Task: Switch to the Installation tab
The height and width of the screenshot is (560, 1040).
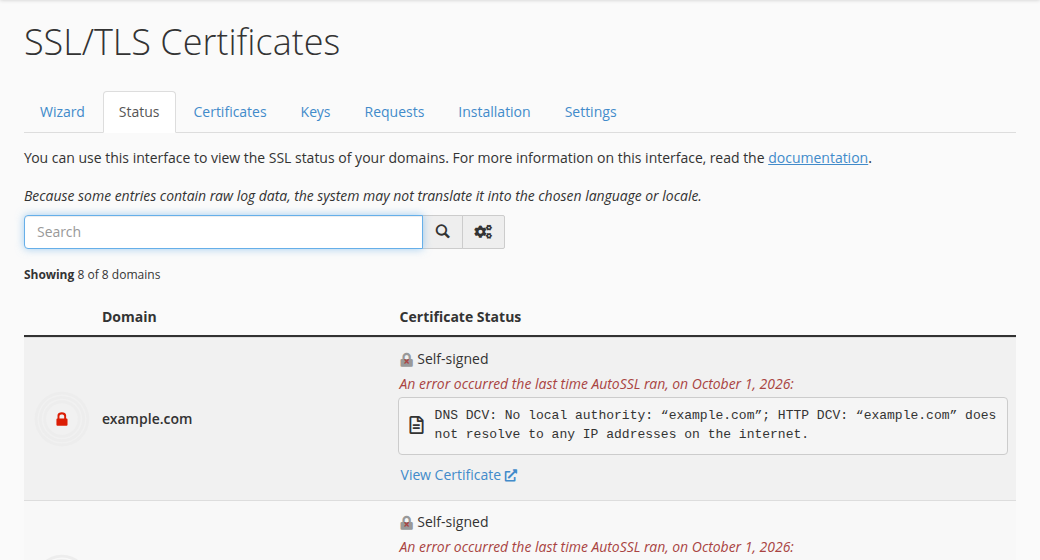Action: click(495, 111)
